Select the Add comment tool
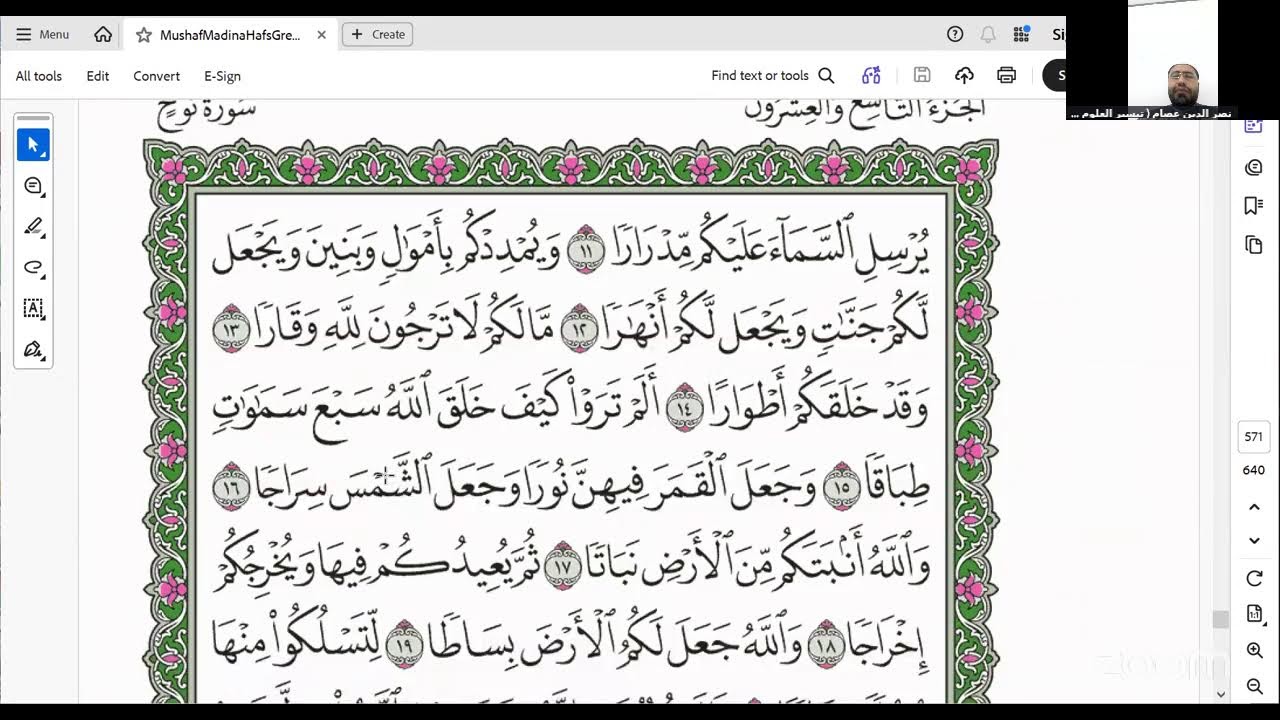The height and width of the screenshot is (720, 1280). [x=33, y=186]
